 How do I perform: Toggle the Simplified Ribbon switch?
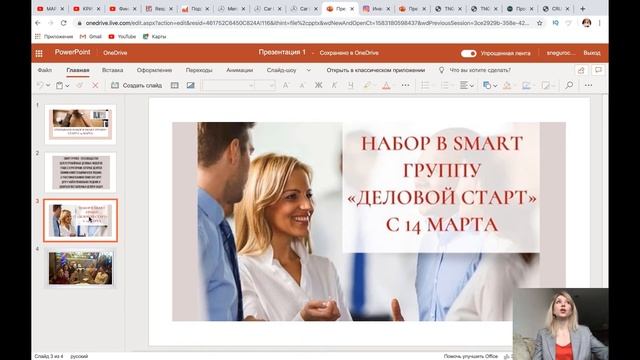point(468,53)
